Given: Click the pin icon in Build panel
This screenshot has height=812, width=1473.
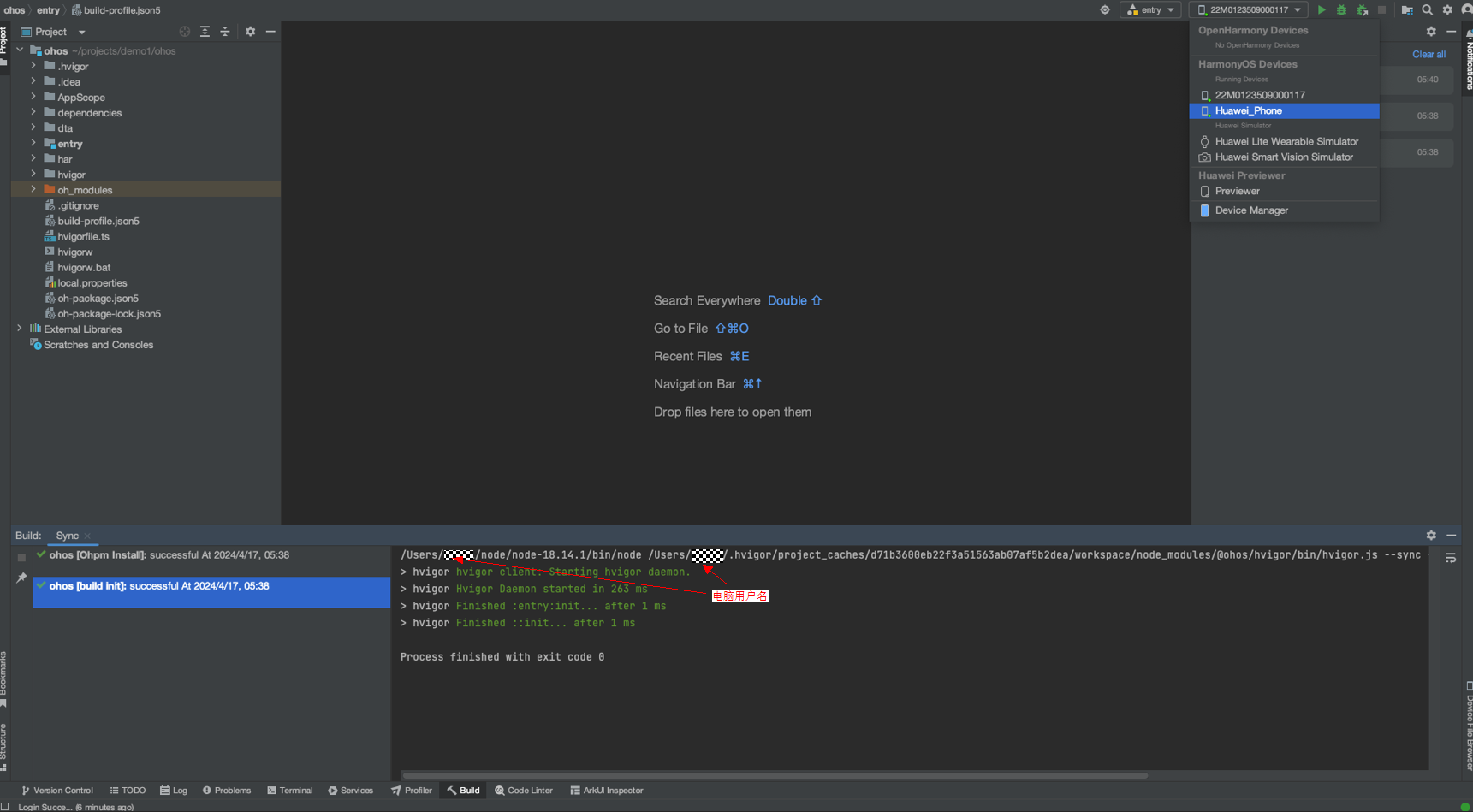Looking at the screenshot, I should [x=21, y=578].
